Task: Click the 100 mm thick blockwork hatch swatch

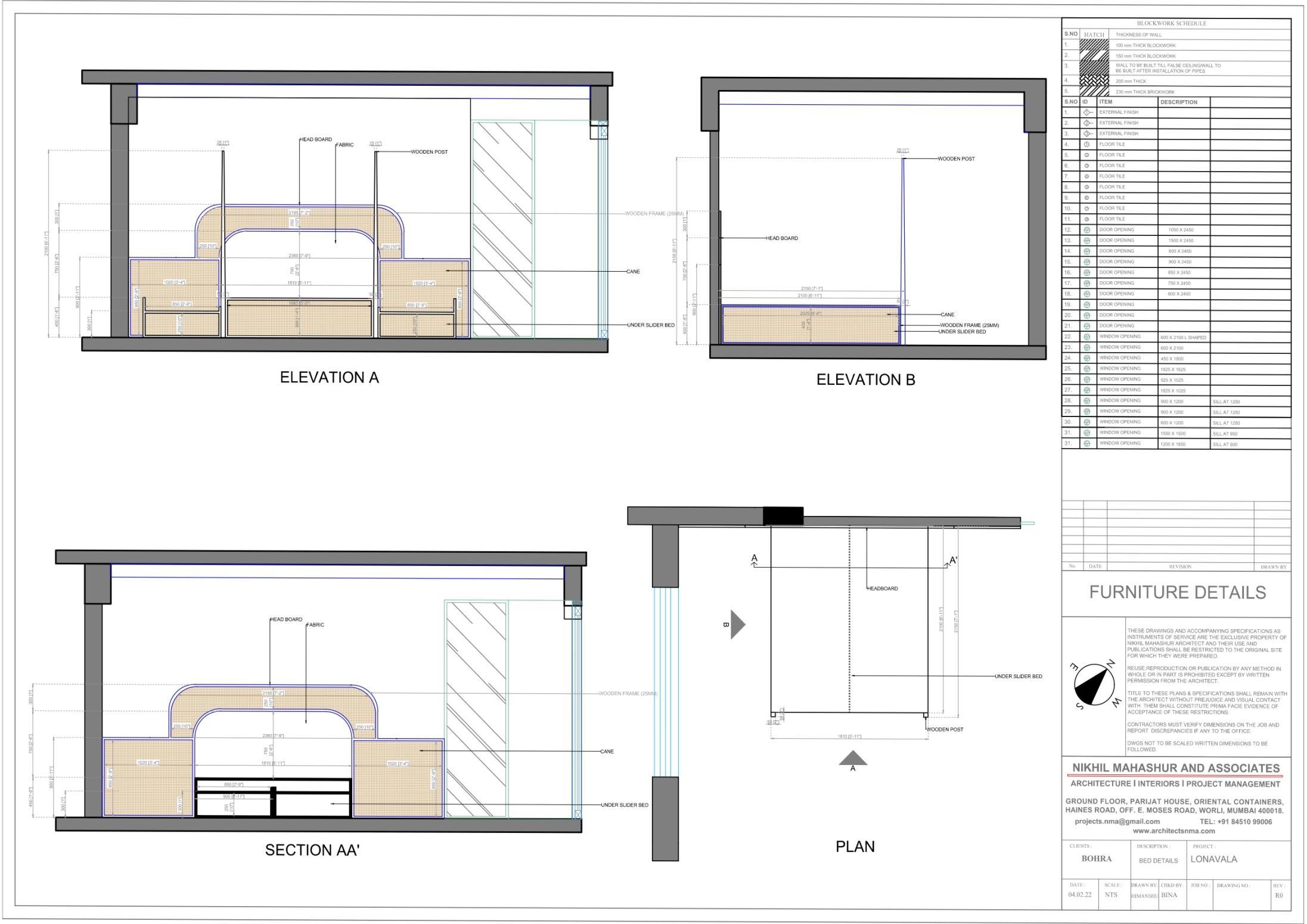Action: pyautogui.click(x=1094, y=45)
